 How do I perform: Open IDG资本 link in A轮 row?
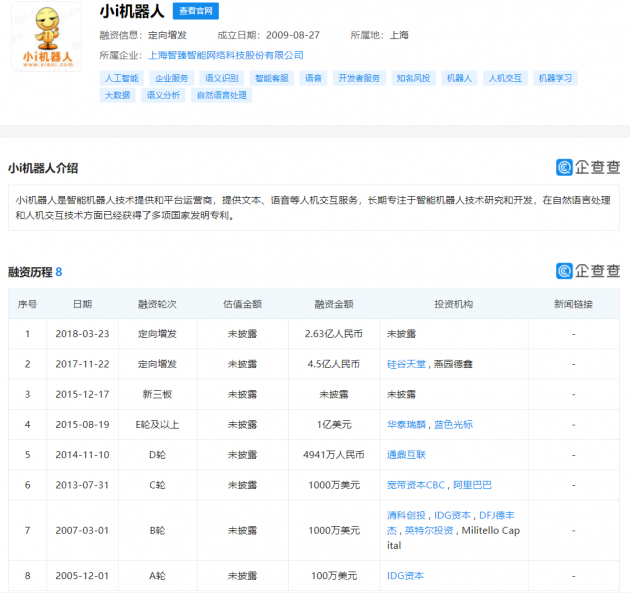tap(405, 576)
